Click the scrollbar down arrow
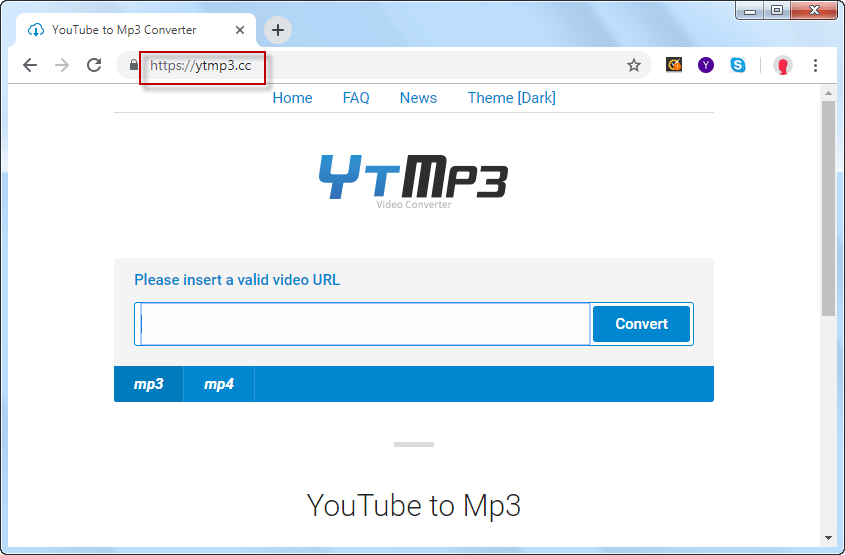 pyautogui.click(x=828, y=537)
